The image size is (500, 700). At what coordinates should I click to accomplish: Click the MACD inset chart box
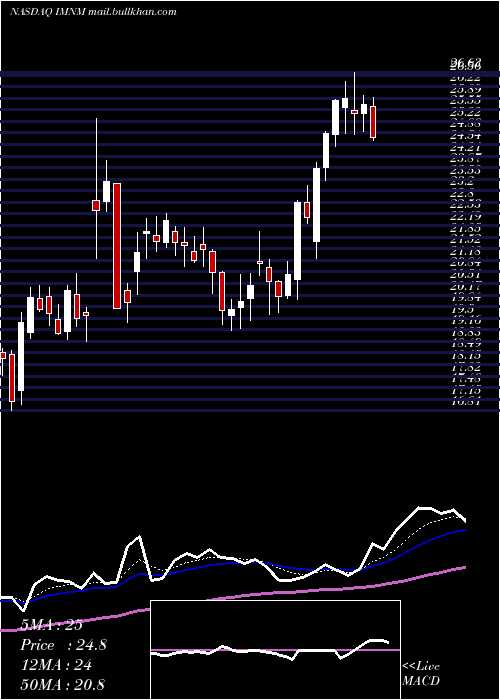pos(275,650)
